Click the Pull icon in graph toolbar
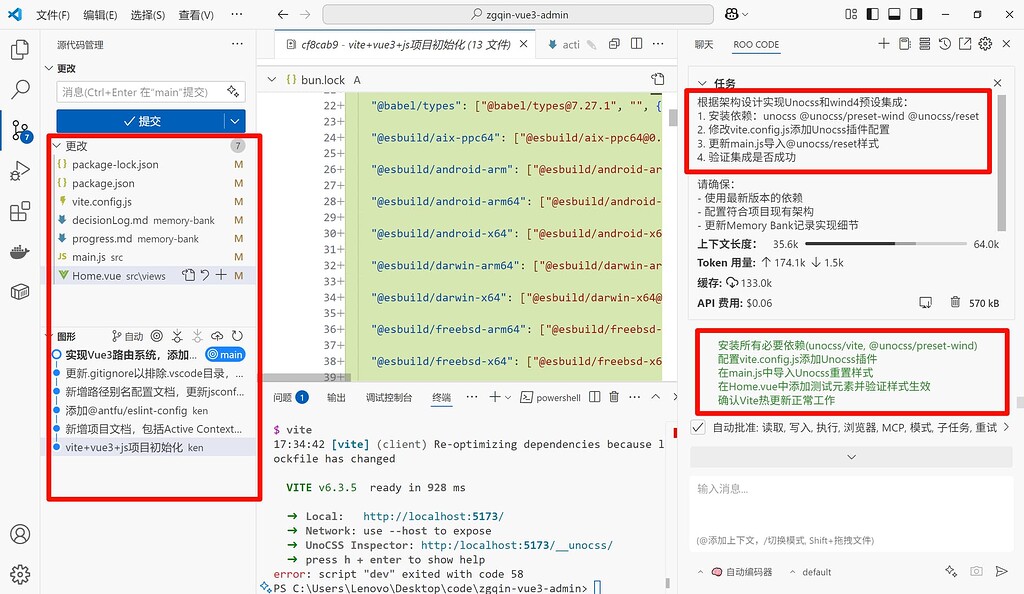This screenshot has width=1024, height=594. pos(197,336)
